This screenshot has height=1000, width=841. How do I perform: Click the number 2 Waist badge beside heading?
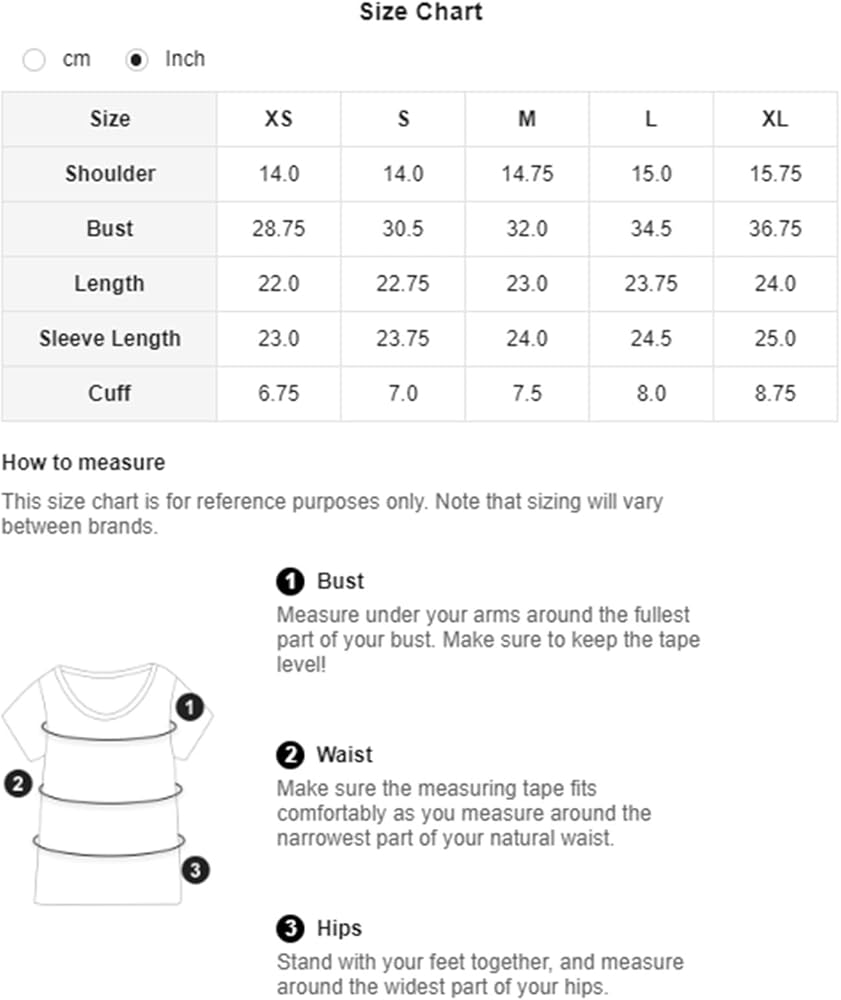pos(289,755)
